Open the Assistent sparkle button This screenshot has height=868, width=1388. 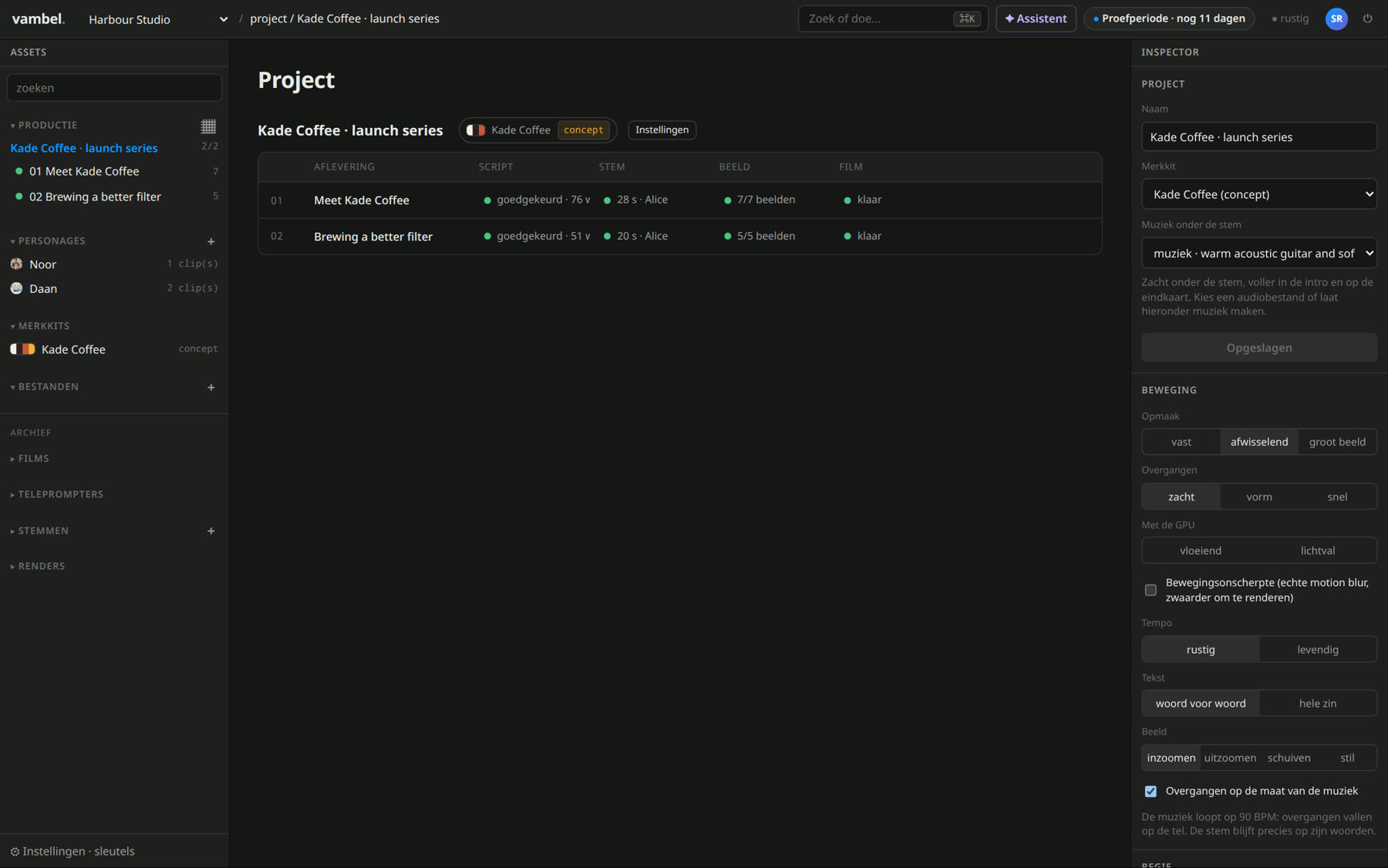(x=1036, y=19)
